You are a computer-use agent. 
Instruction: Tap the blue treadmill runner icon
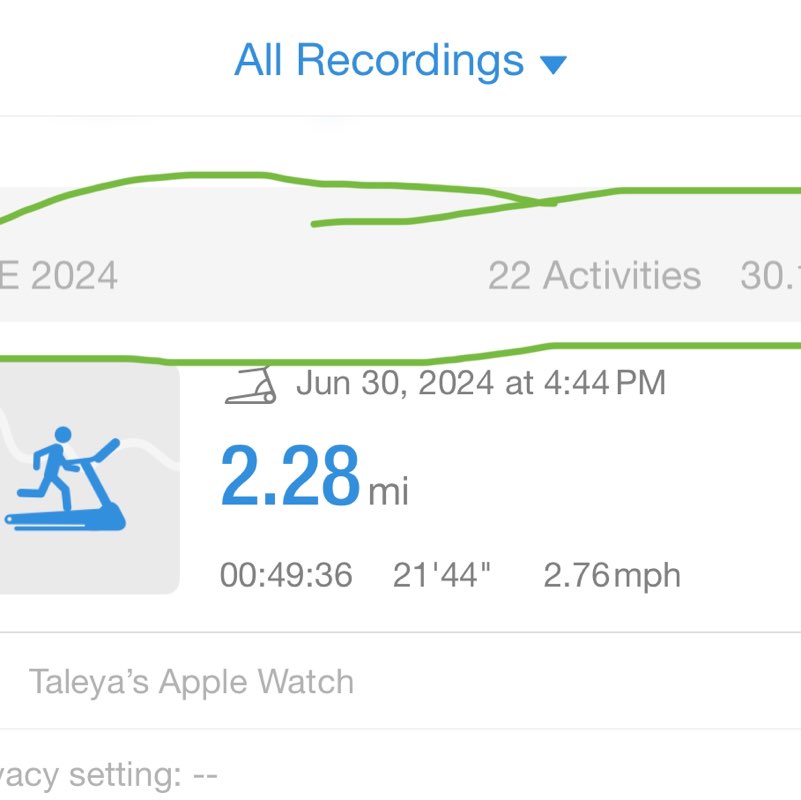(68, 479)
